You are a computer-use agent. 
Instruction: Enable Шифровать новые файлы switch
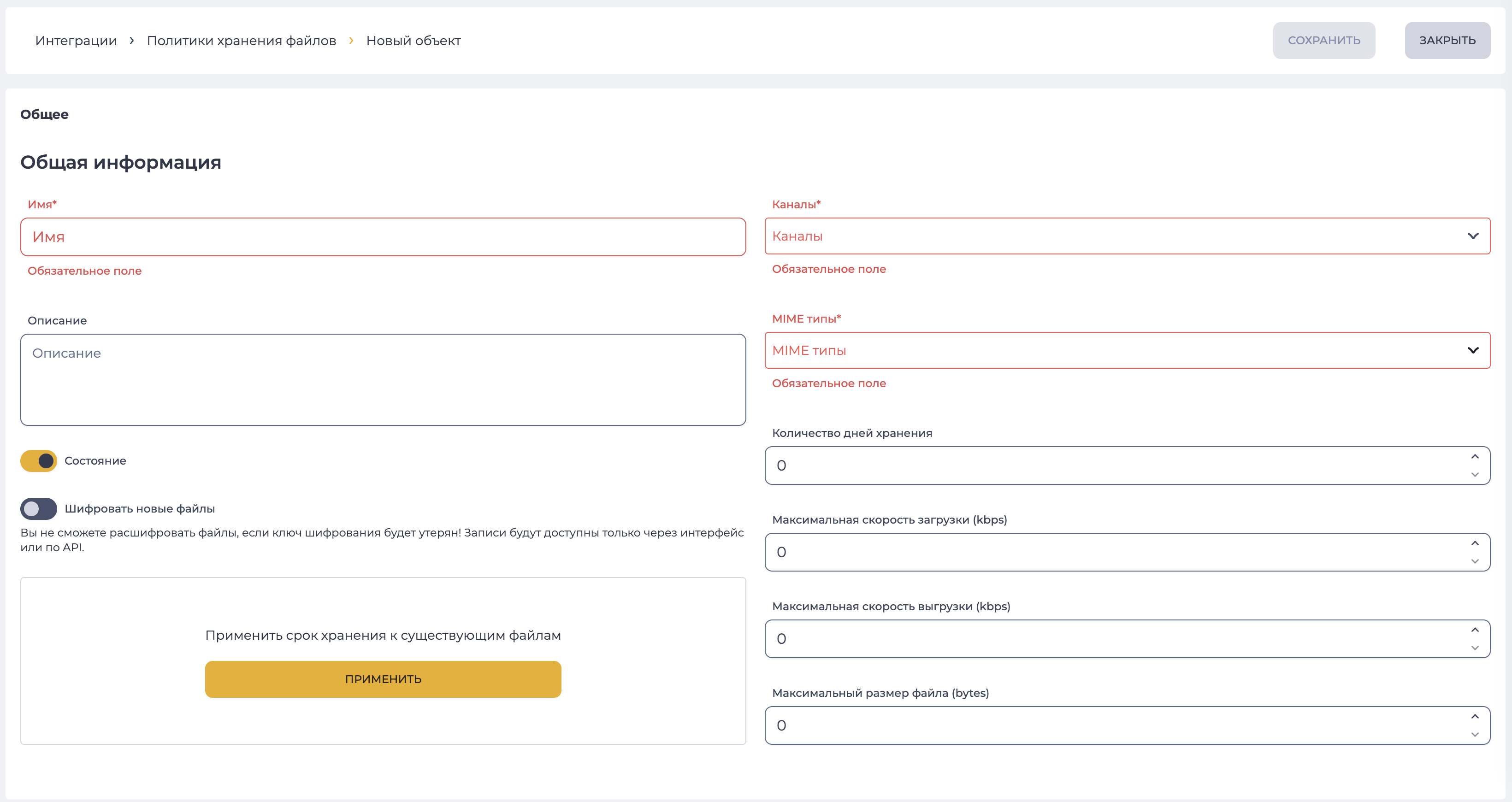tap(39, 509)
